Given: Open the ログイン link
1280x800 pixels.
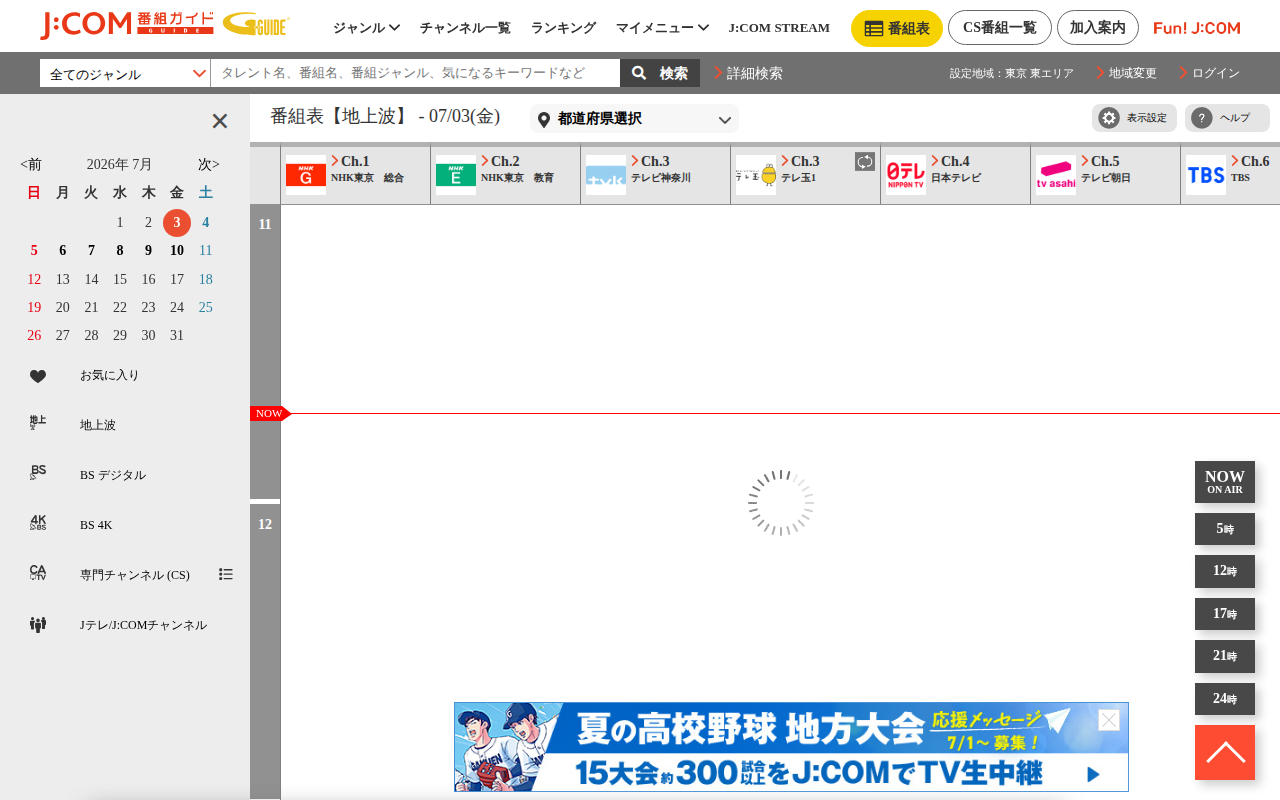Looking at the screenshot, I should [x=1215, y=73].
